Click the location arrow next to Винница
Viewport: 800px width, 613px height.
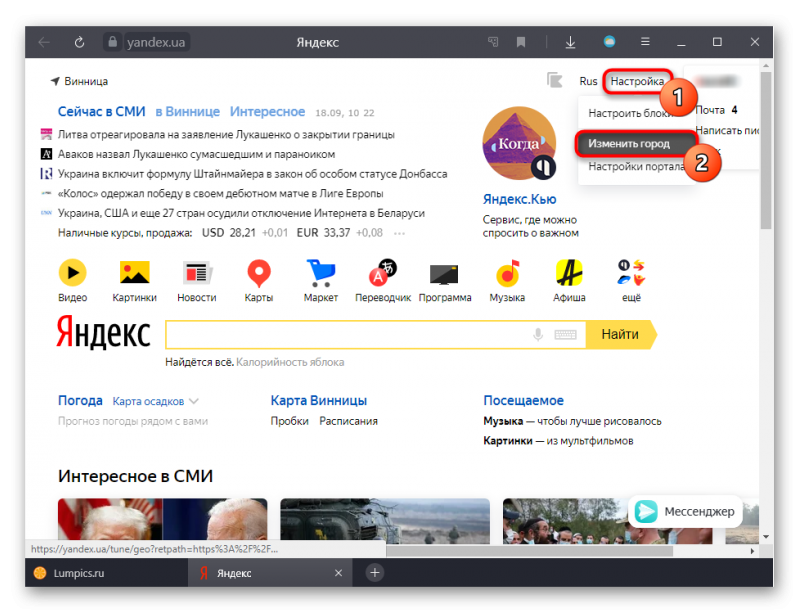coord(55,81)
